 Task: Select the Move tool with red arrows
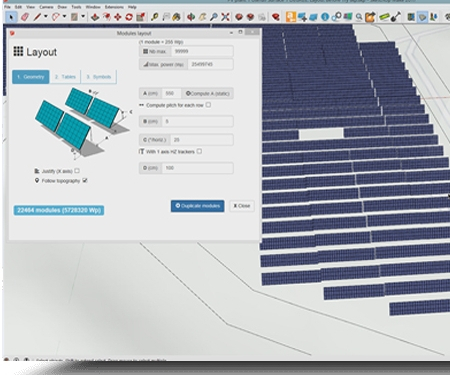tap(118, 17)
